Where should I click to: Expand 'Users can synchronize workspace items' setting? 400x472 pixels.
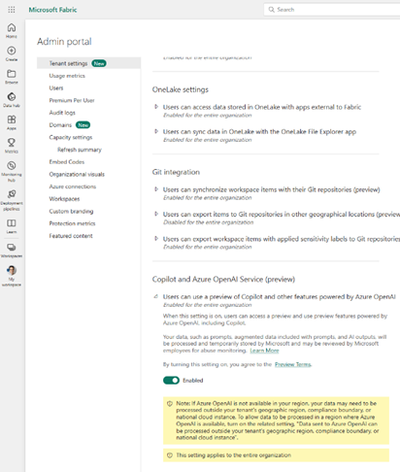pos(156,189)
